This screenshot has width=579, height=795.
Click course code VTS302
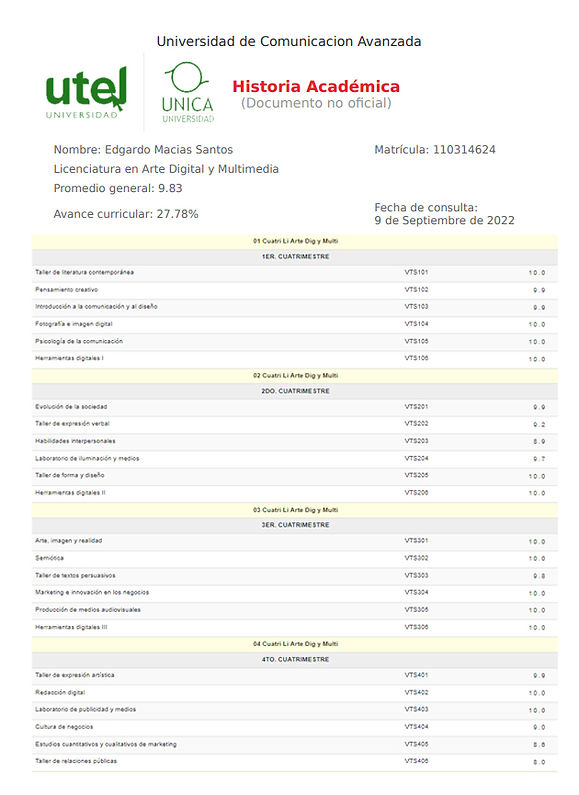click(416, 558)
